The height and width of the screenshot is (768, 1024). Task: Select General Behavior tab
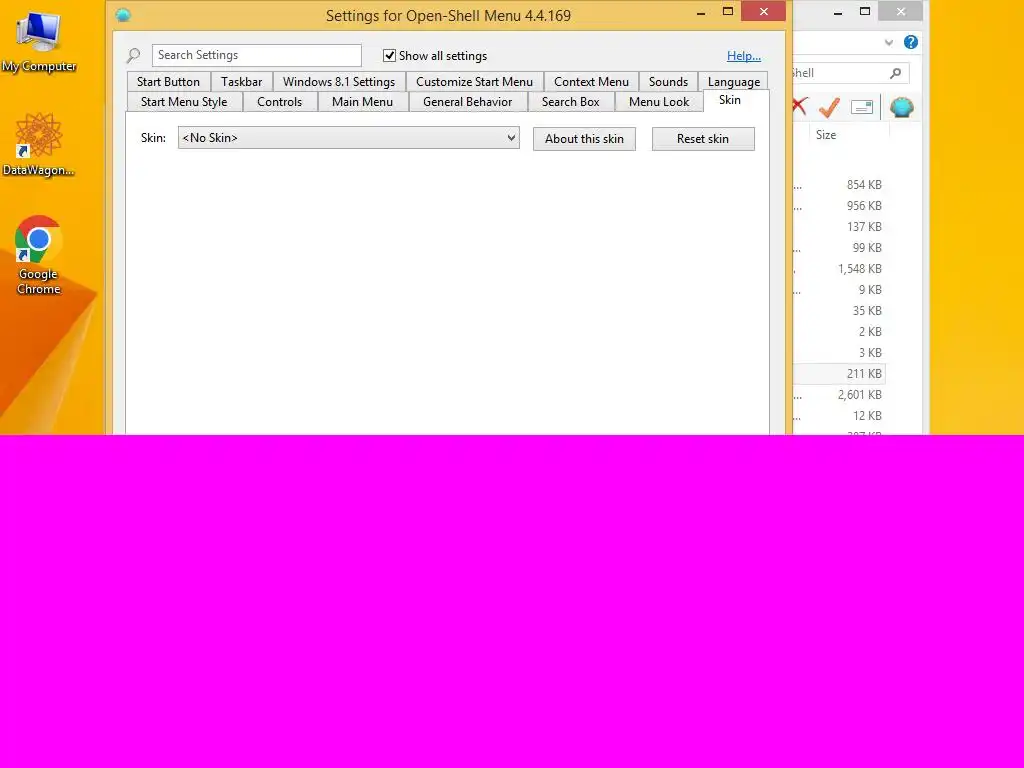point(467,102)
